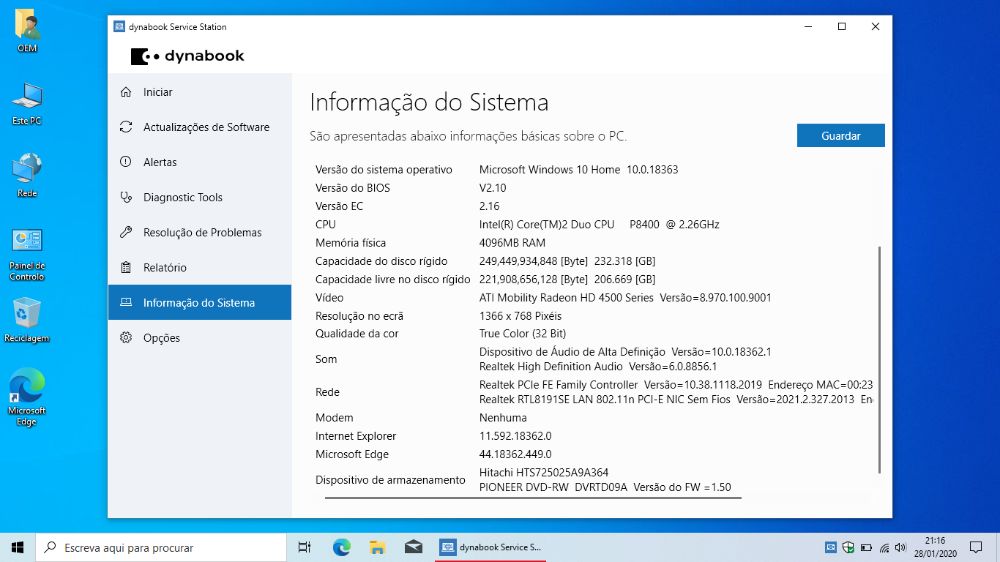Close the dynabook Service Station window

click(x=875, y=27)
